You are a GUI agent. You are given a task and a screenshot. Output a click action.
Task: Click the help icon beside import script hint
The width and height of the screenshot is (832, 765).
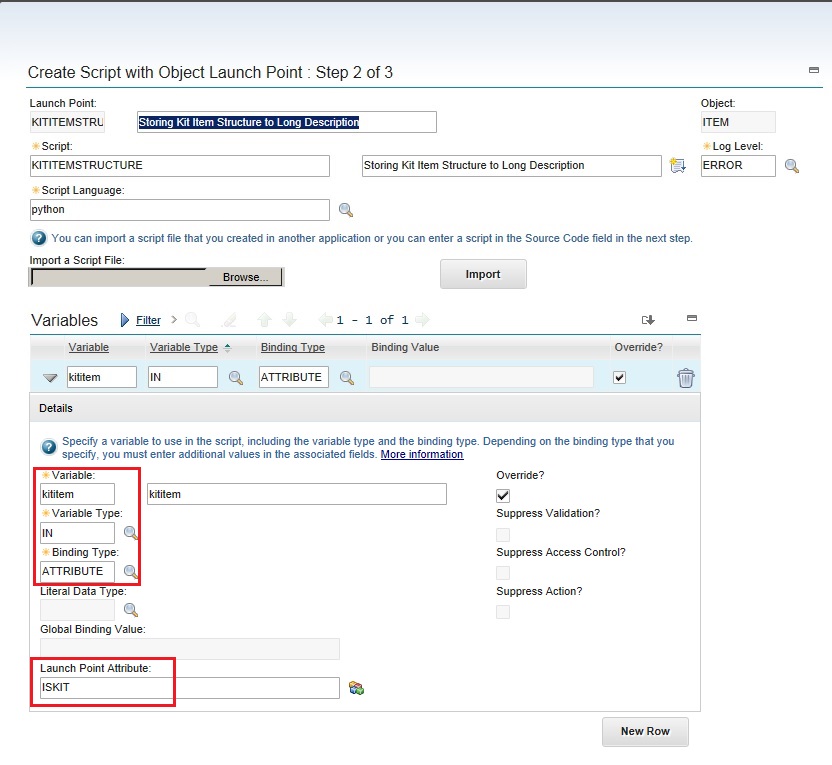tap(39, 238)
